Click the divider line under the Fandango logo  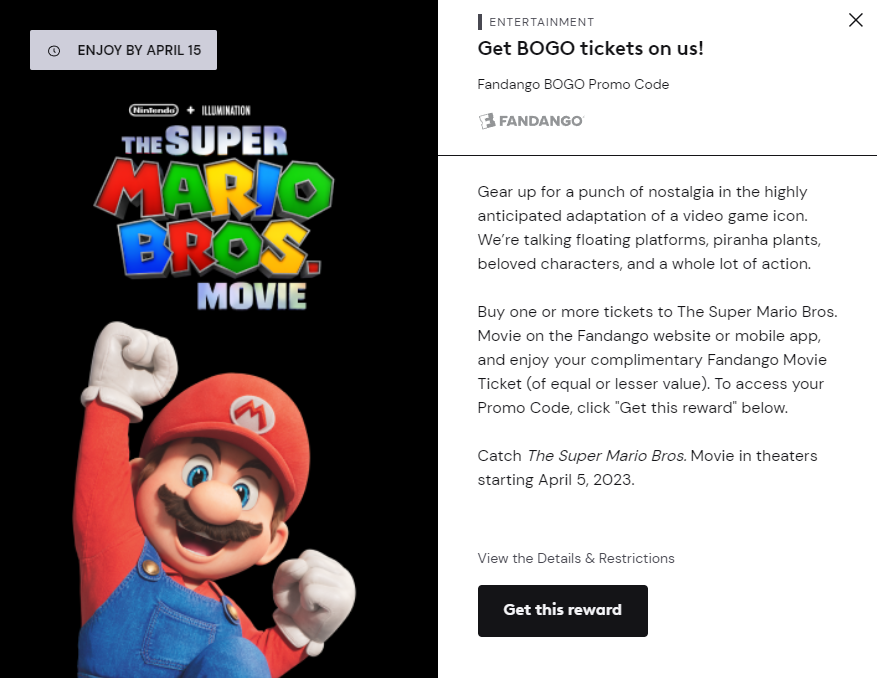656,154
